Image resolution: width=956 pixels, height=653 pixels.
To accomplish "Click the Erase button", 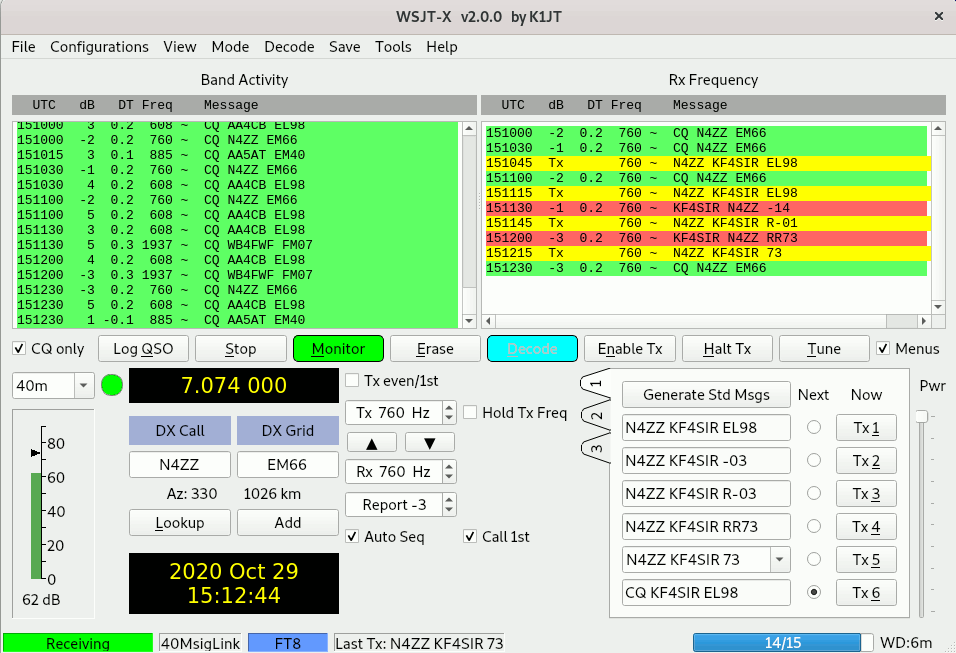I will 435,349.
